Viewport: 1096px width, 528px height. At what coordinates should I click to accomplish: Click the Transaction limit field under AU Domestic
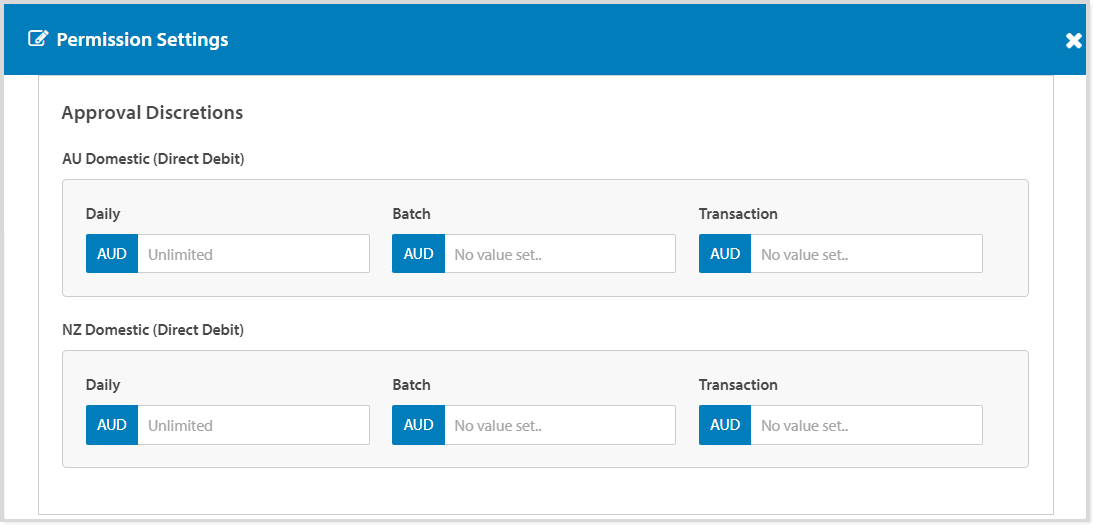pyautogui.click(x=866, y=254)
